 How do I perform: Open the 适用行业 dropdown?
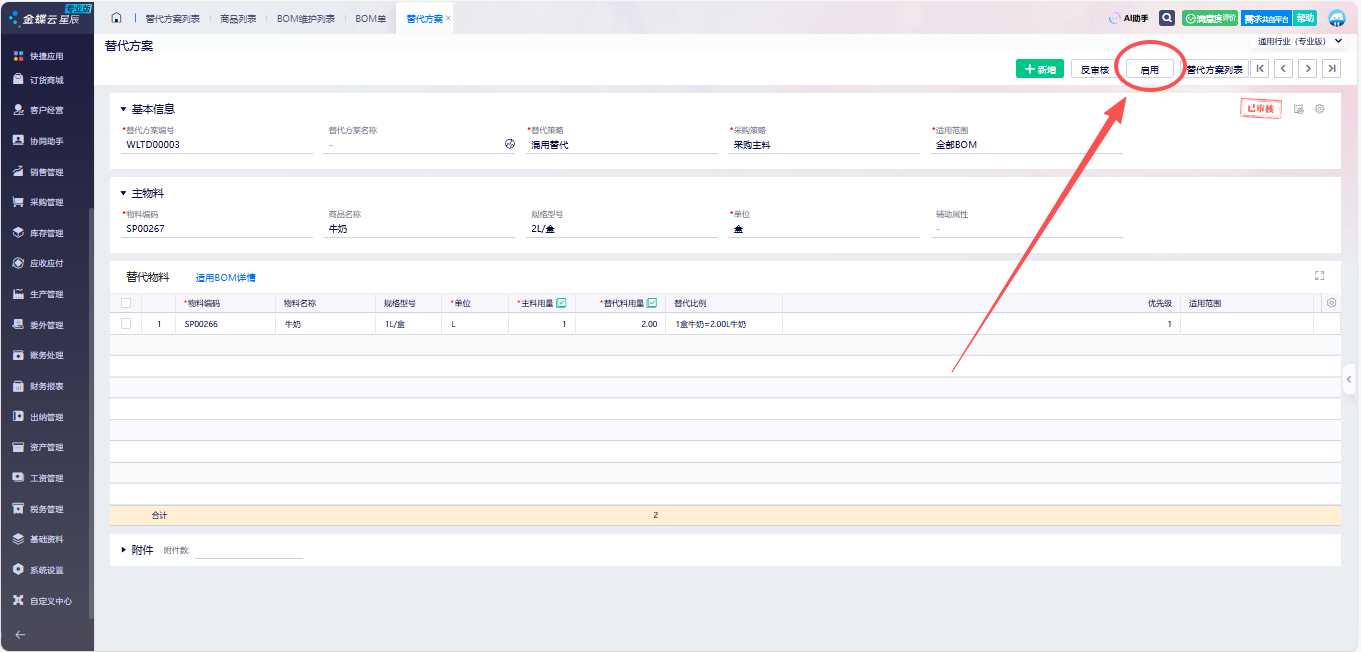coord(1299,42)
